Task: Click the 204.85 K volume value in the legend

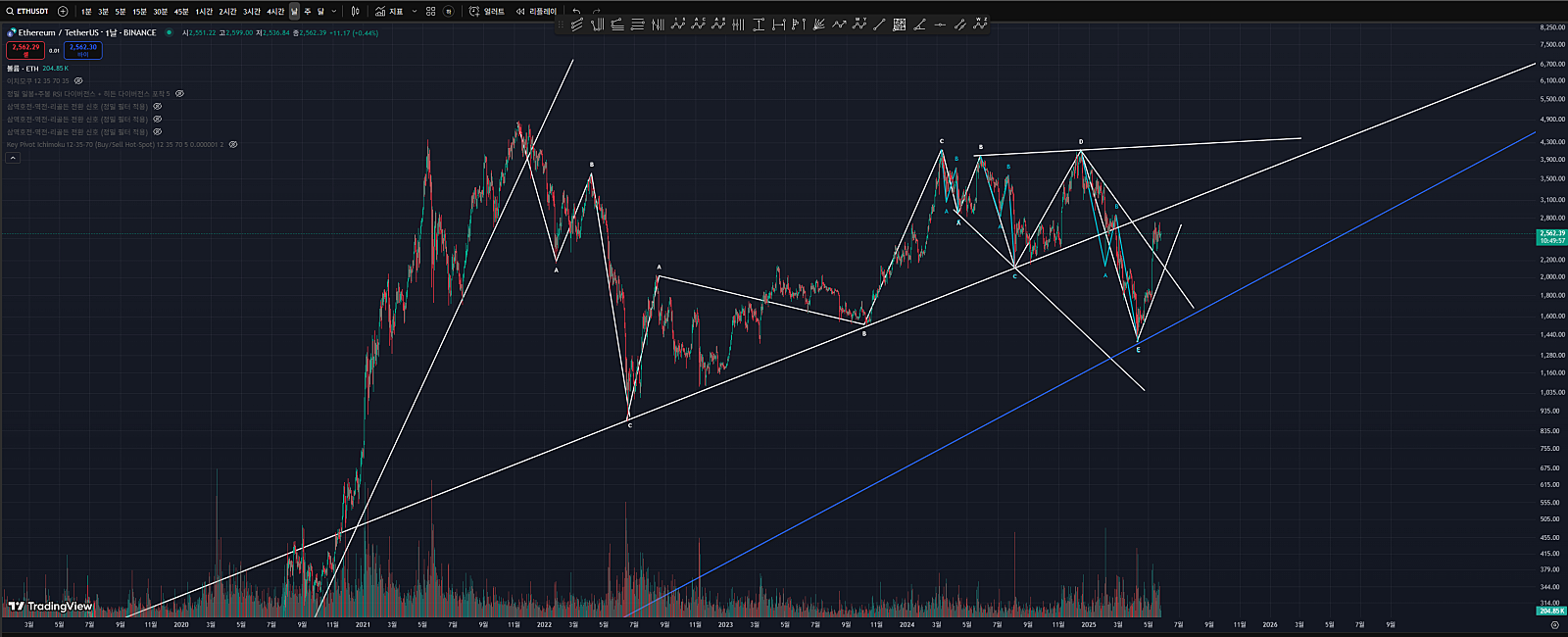Action: click(x=56, y=69)
